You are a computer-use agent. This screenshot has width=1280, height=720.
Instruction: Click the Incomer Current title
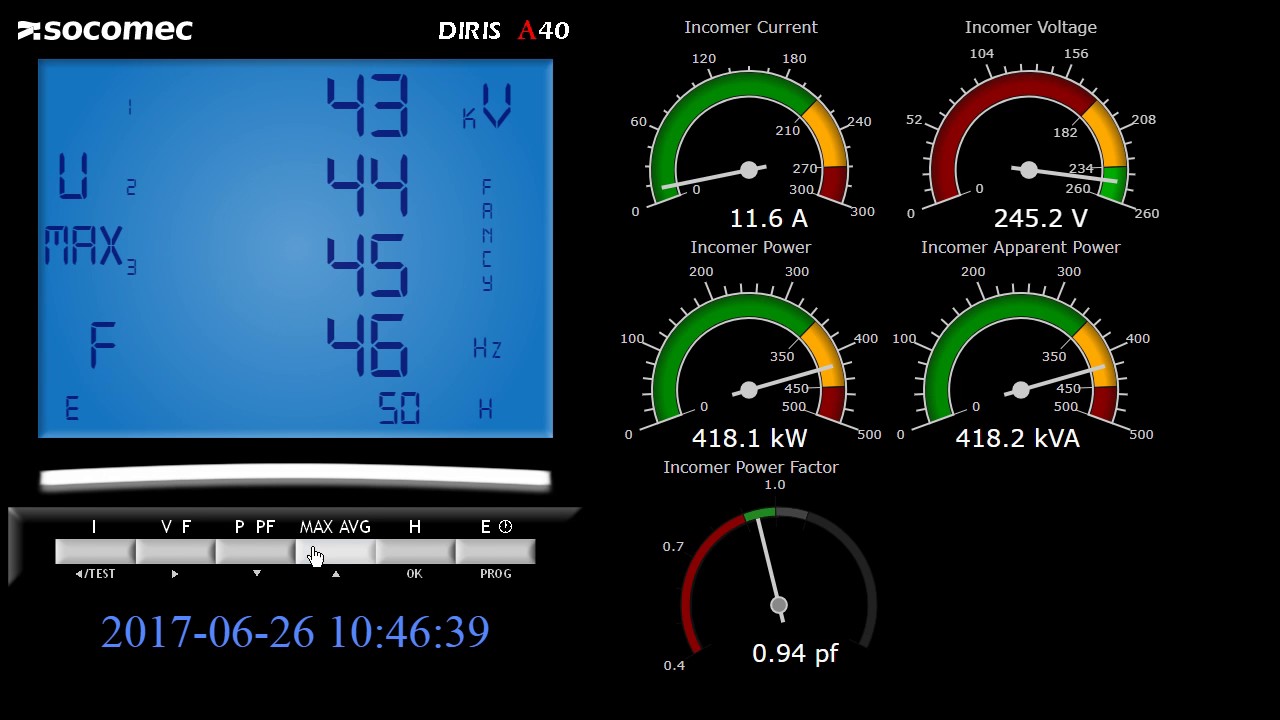coord(750,27)
